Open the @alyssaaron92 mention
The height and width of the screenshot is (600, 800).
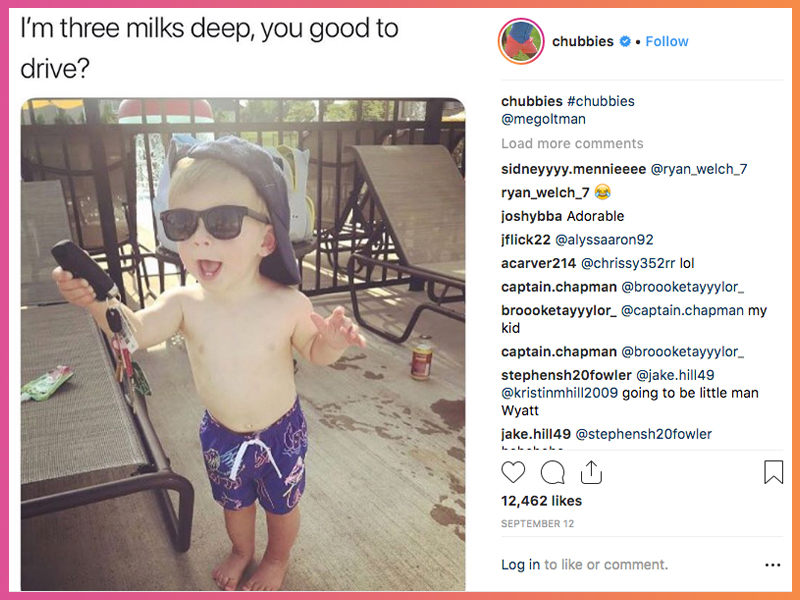pyautogui.click(x=604, y=240)
